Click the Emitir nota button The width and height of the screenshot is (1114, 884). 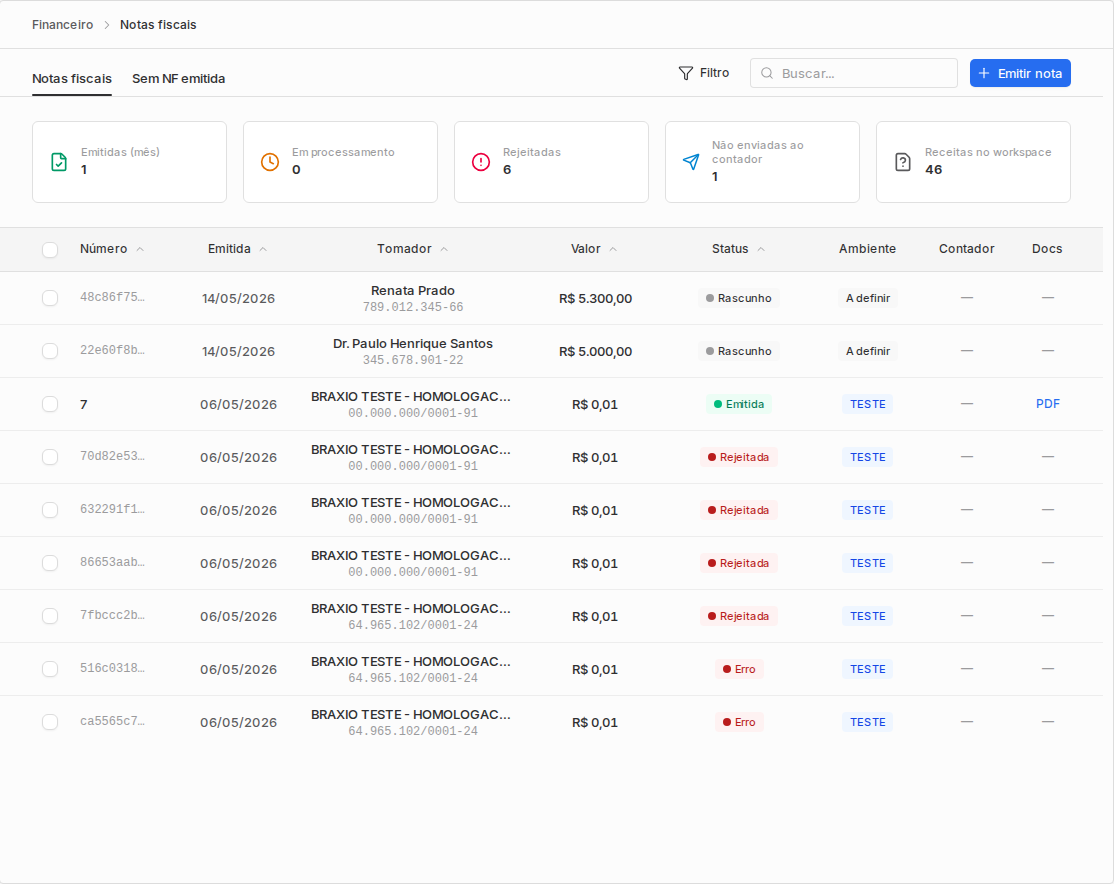tap(1020, 73)
